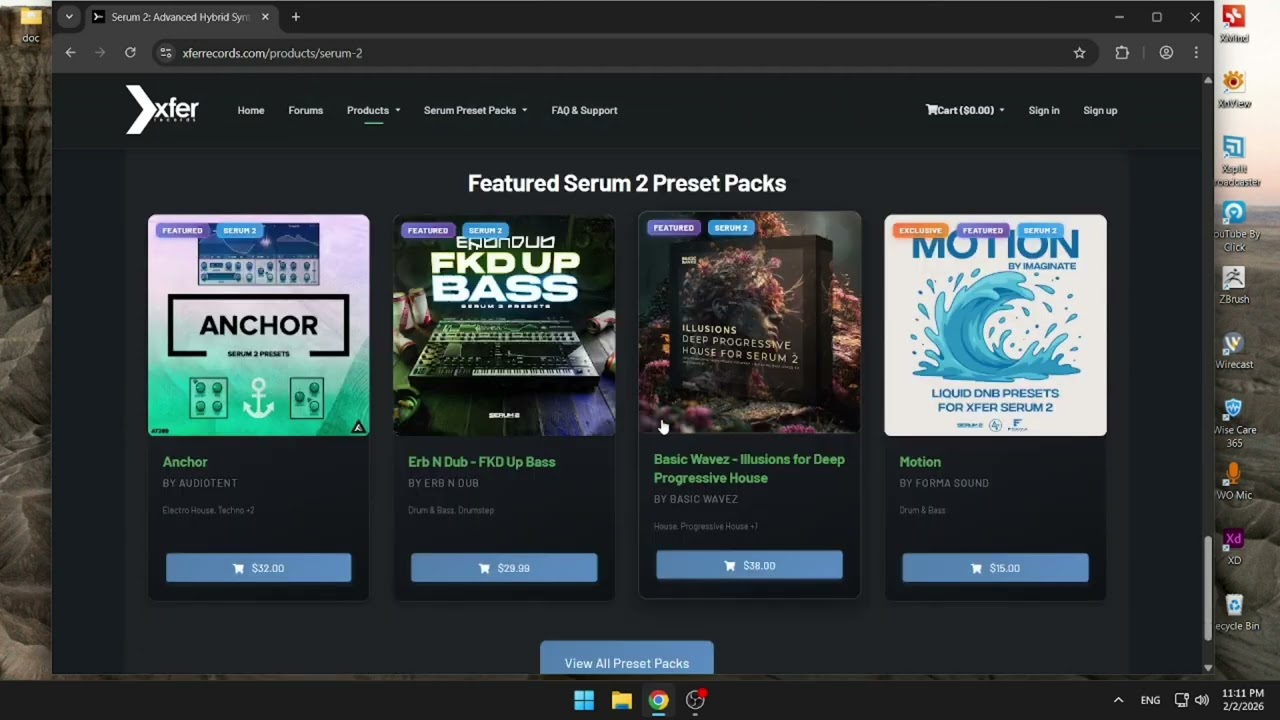Open the XnView desktop icon
Screen dimensions: 1280x720
(x=1234, y=88)
